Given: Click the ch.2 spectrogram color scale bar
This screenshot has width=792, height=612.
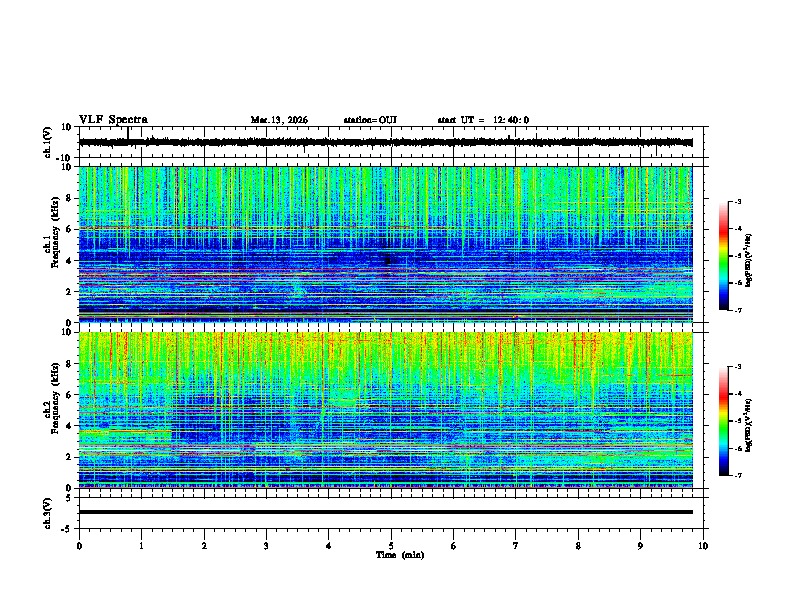Looking at the screenshot, I should (724, 421).
